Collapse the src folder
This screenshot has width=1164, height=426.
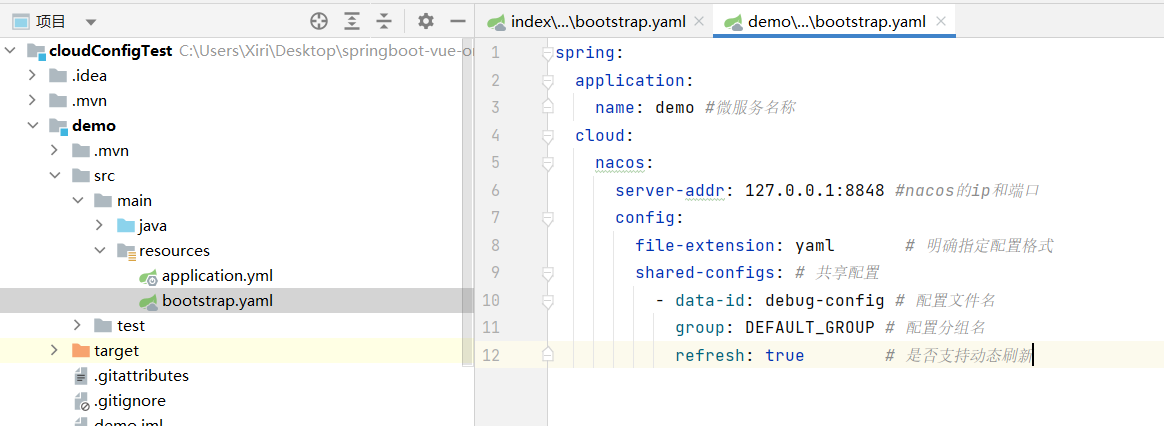[54, 176]
